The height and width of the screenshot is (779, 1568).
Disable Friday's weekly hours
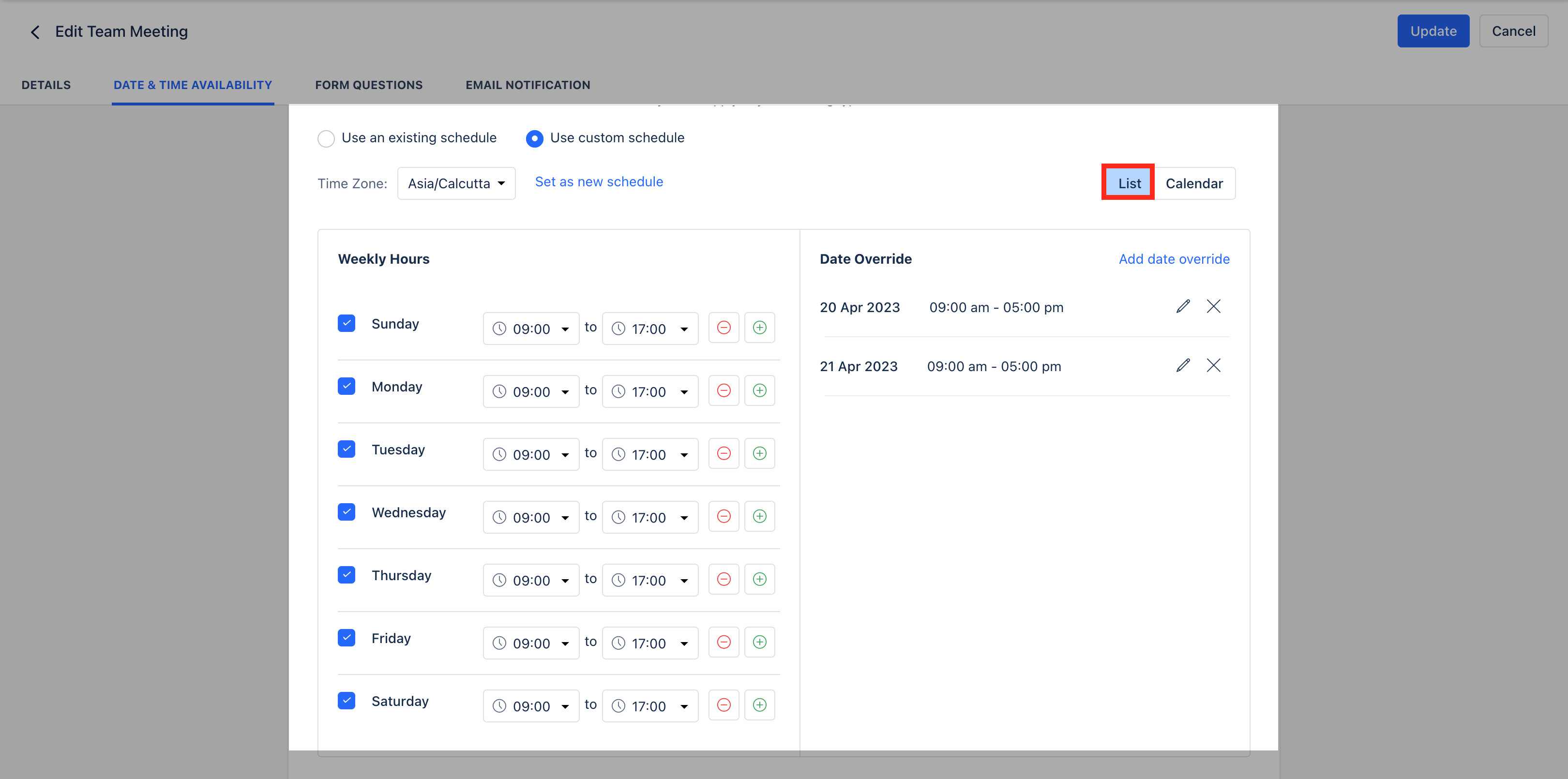point(347,637)
